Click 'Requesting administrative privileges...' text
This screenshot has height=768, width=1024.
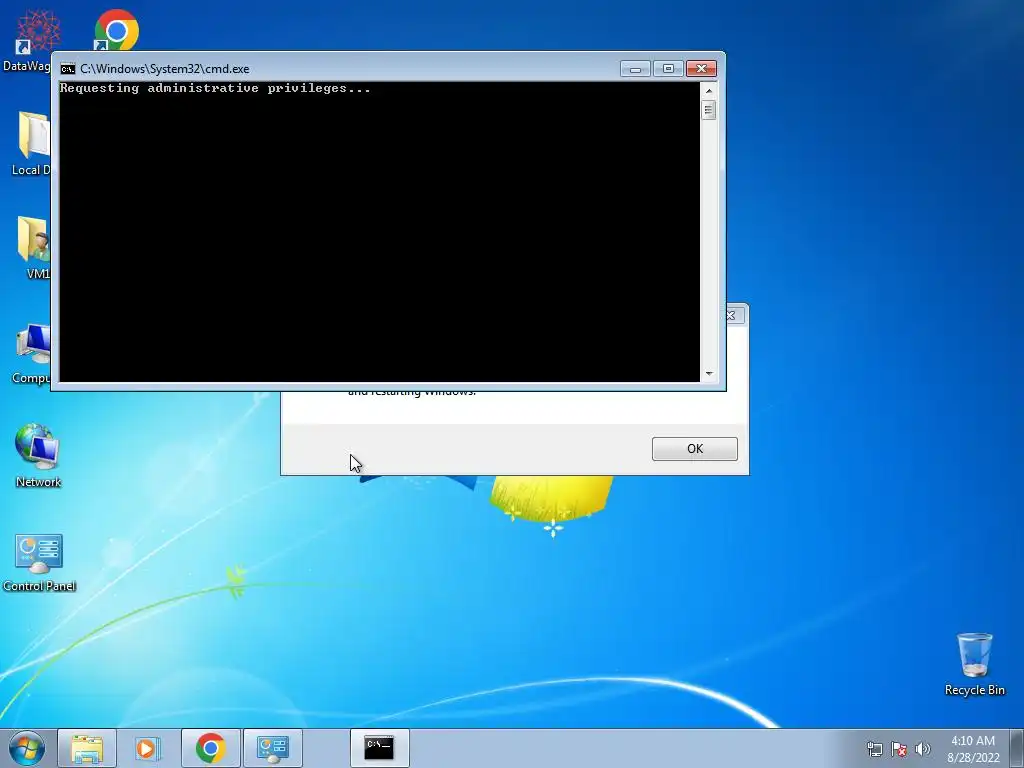(x=216, y=88)
